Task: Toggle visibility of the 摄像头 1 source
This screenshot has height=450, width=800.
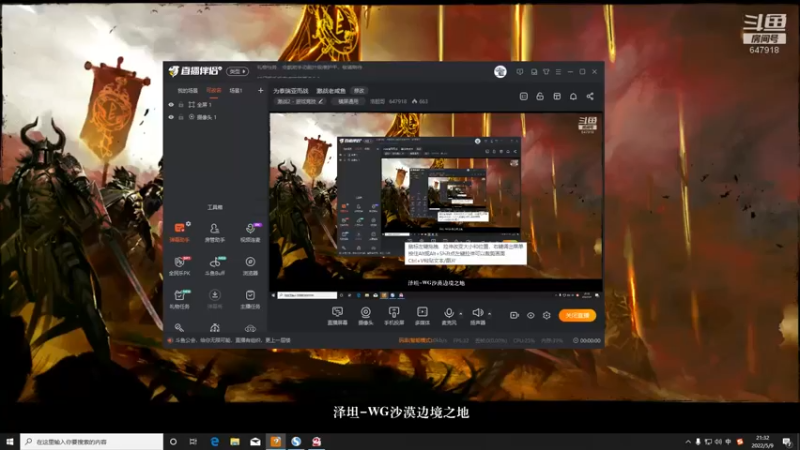Action: [171, 117]
